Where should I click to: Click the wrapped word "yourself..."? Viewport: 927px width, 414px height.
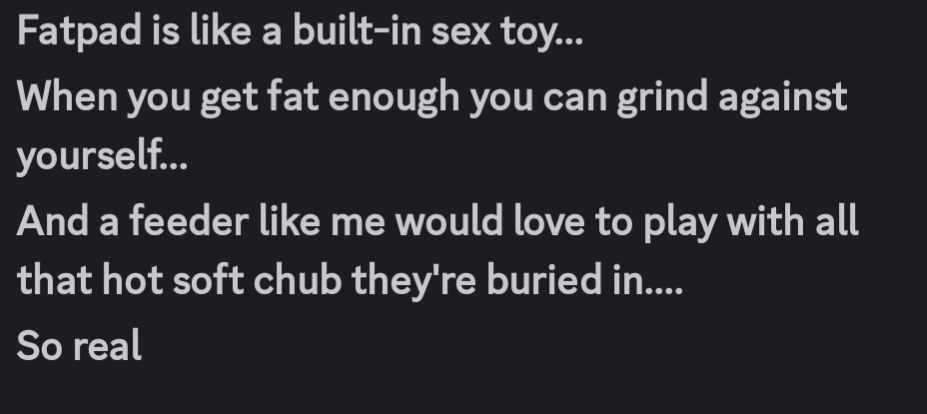102,160
